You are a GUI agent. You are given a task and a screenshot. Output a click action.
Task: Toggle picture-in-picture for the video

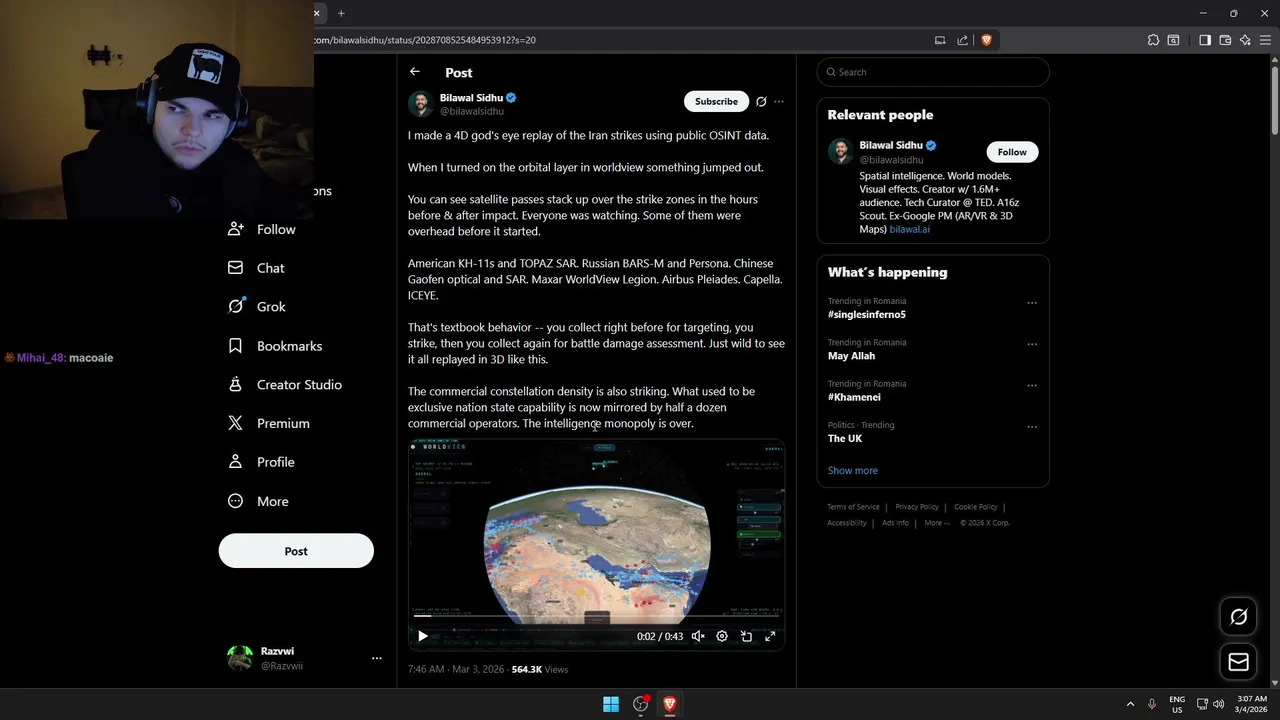[746, 636]
